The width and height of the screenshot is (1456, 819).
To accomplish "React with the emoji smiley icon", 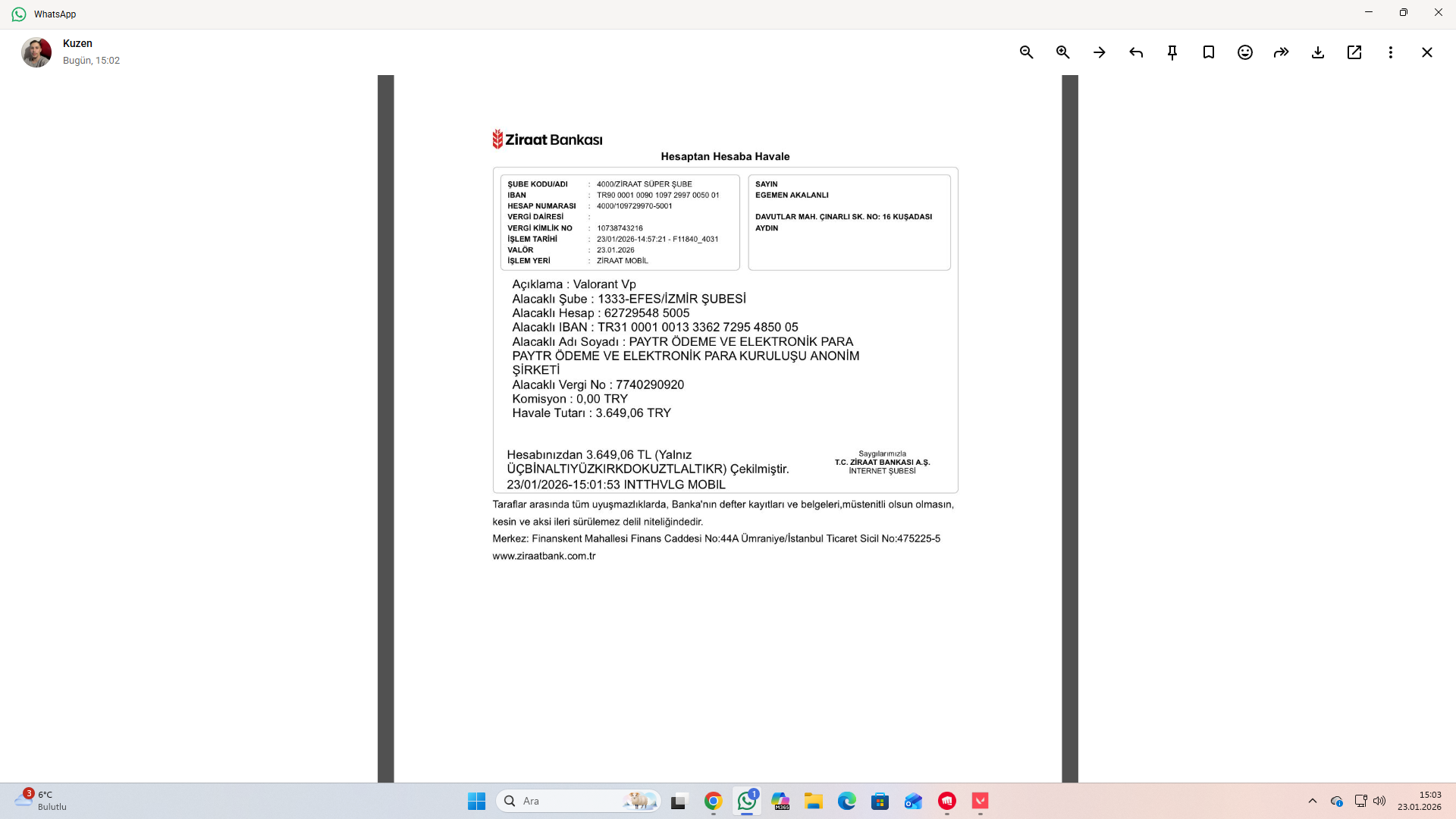I will point(1244,52).
